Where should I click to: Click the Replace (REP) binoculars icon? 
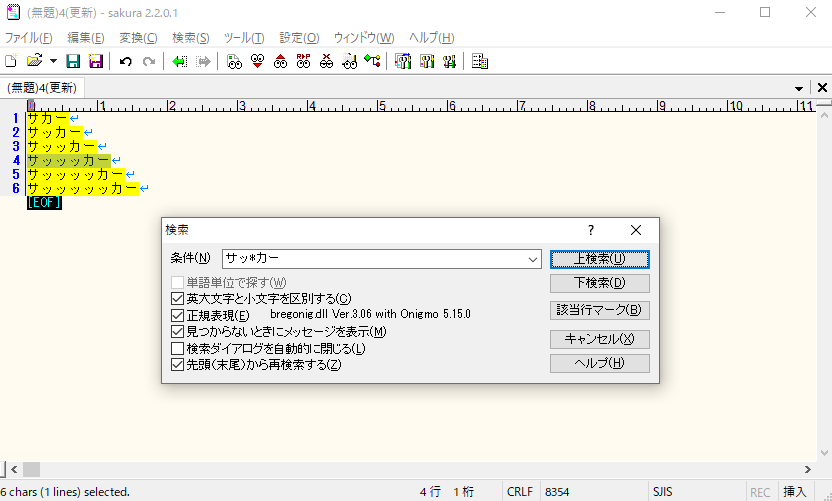pos(304,62)
